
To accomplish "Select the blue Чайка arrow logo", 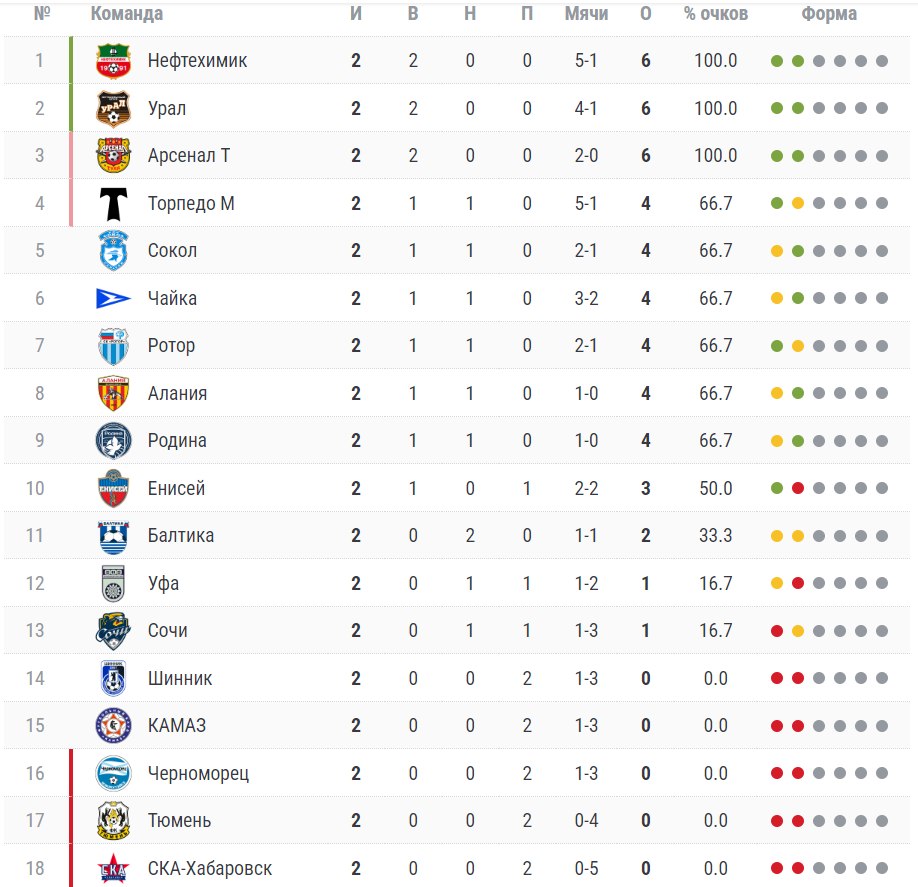I will coord(113,299).
